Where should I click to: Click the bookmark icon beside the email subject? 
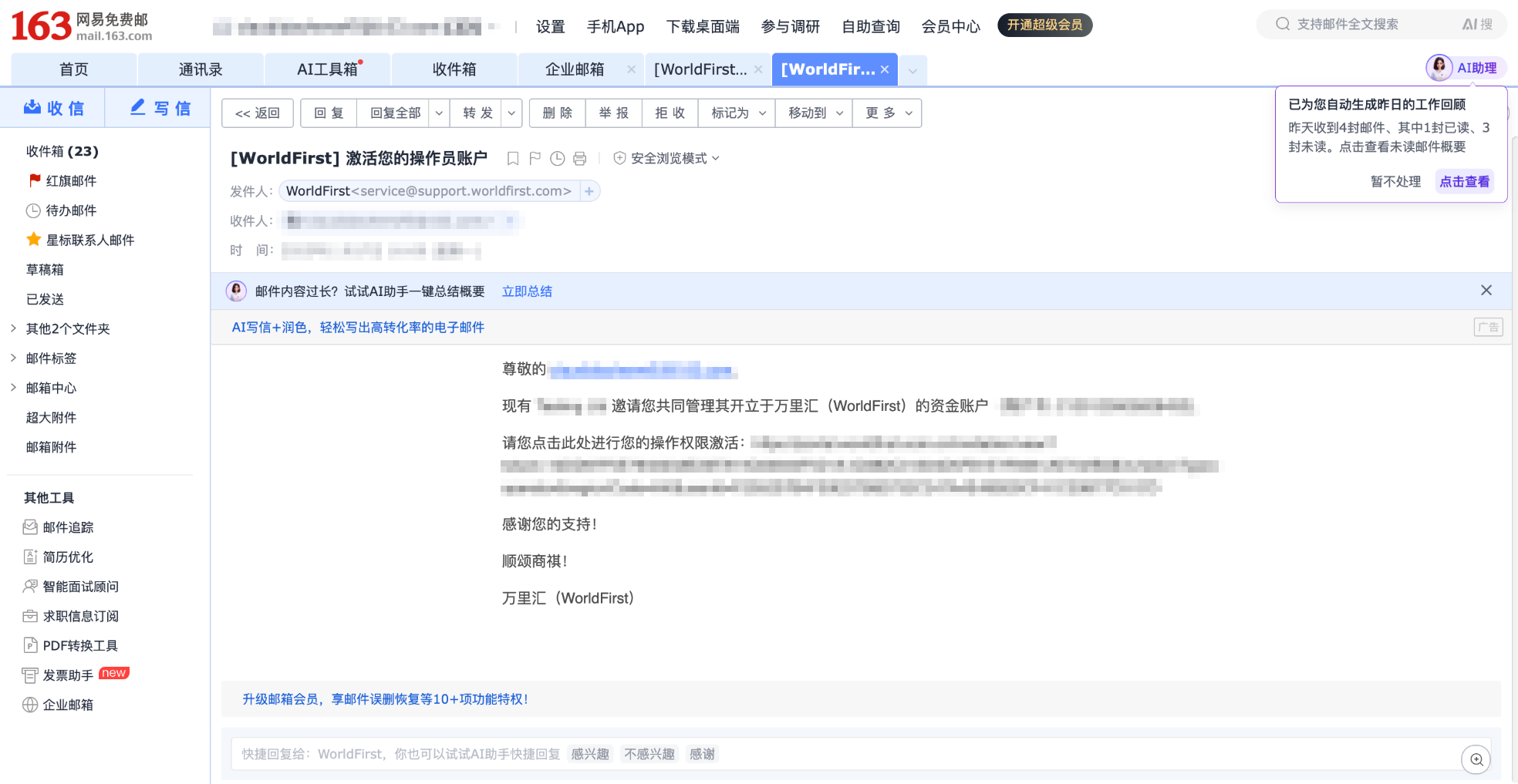pos(513,158)
